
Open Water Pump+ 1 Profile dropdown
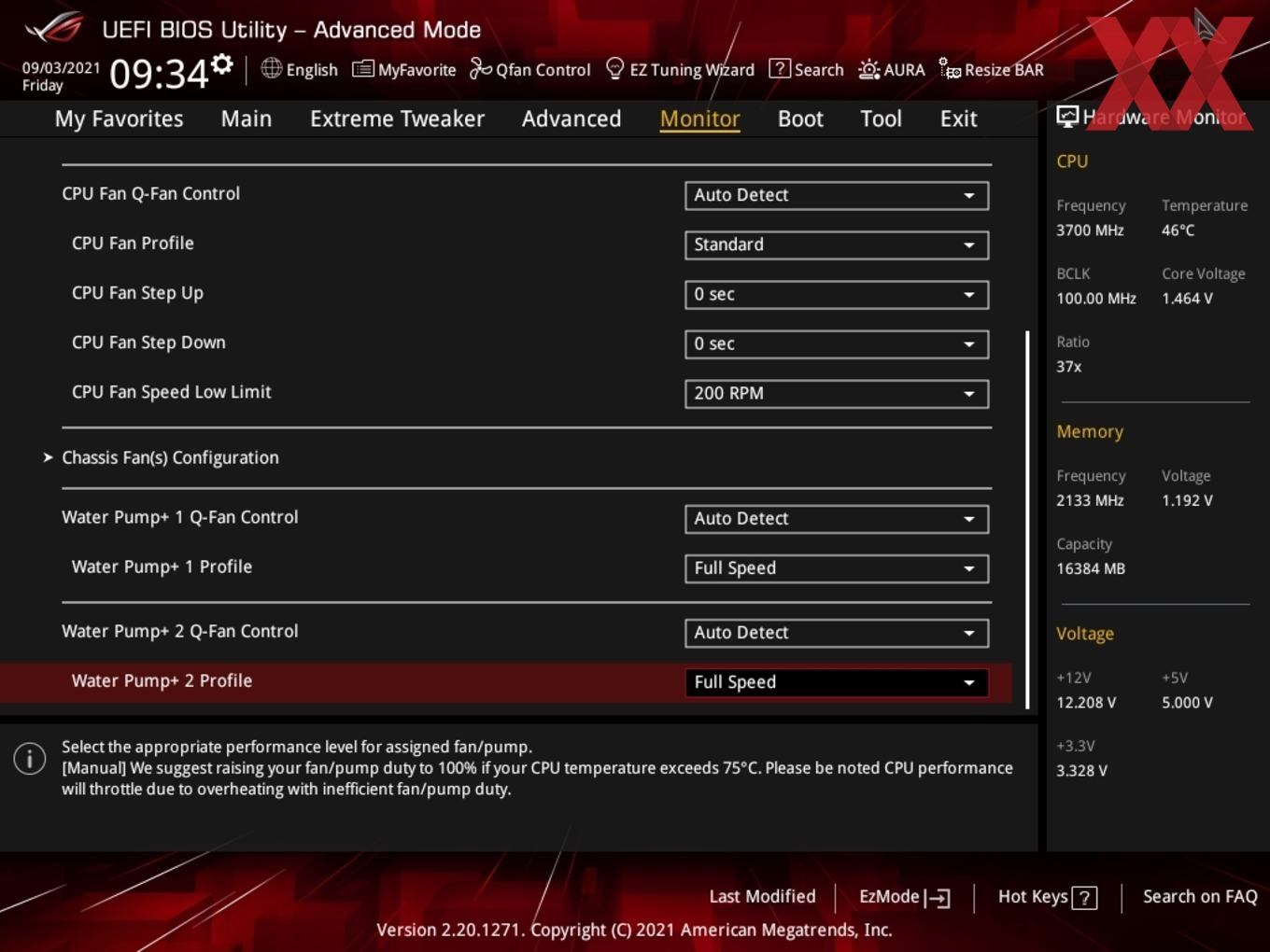[837, 568]
